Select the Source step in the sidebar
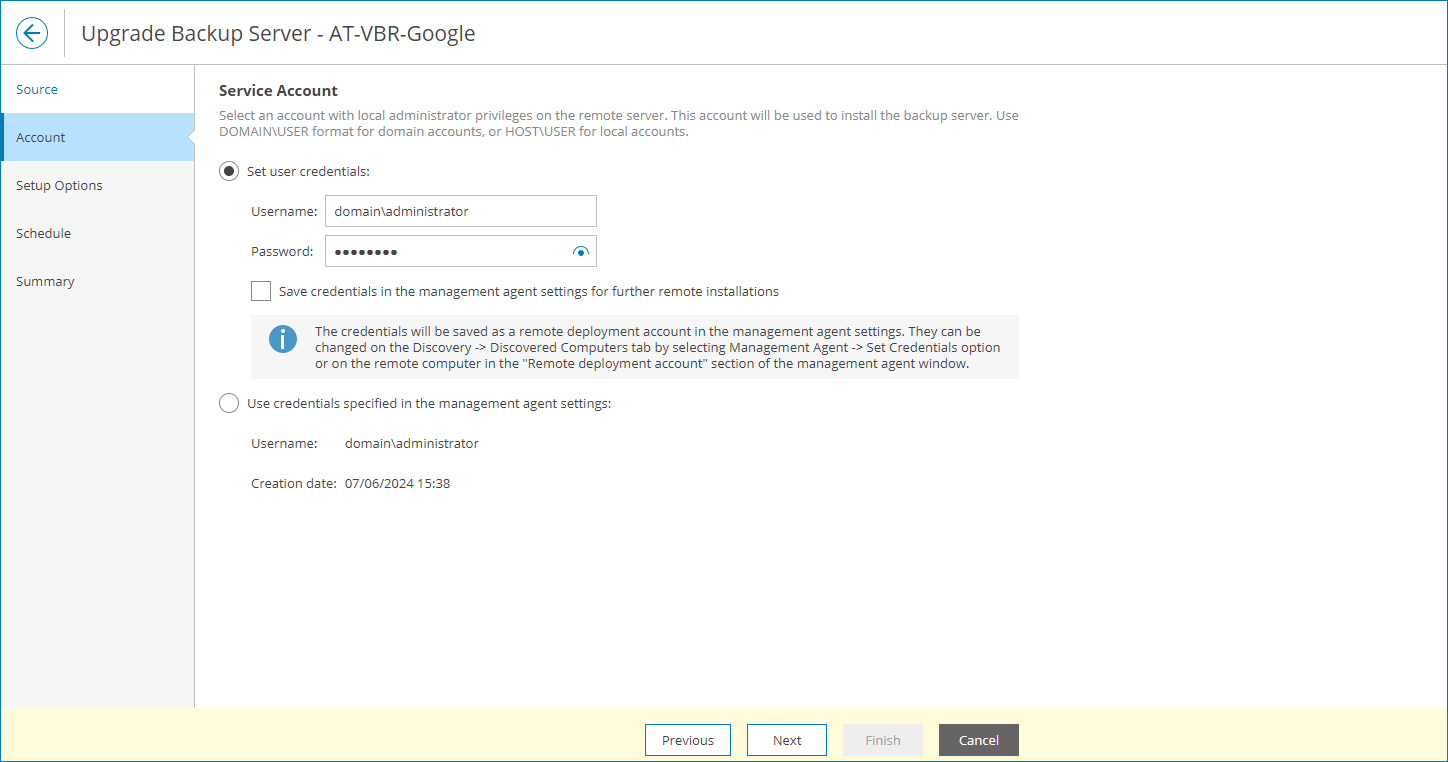The image size is (1448, 762). pyautogui.click(x=36, y=89)
